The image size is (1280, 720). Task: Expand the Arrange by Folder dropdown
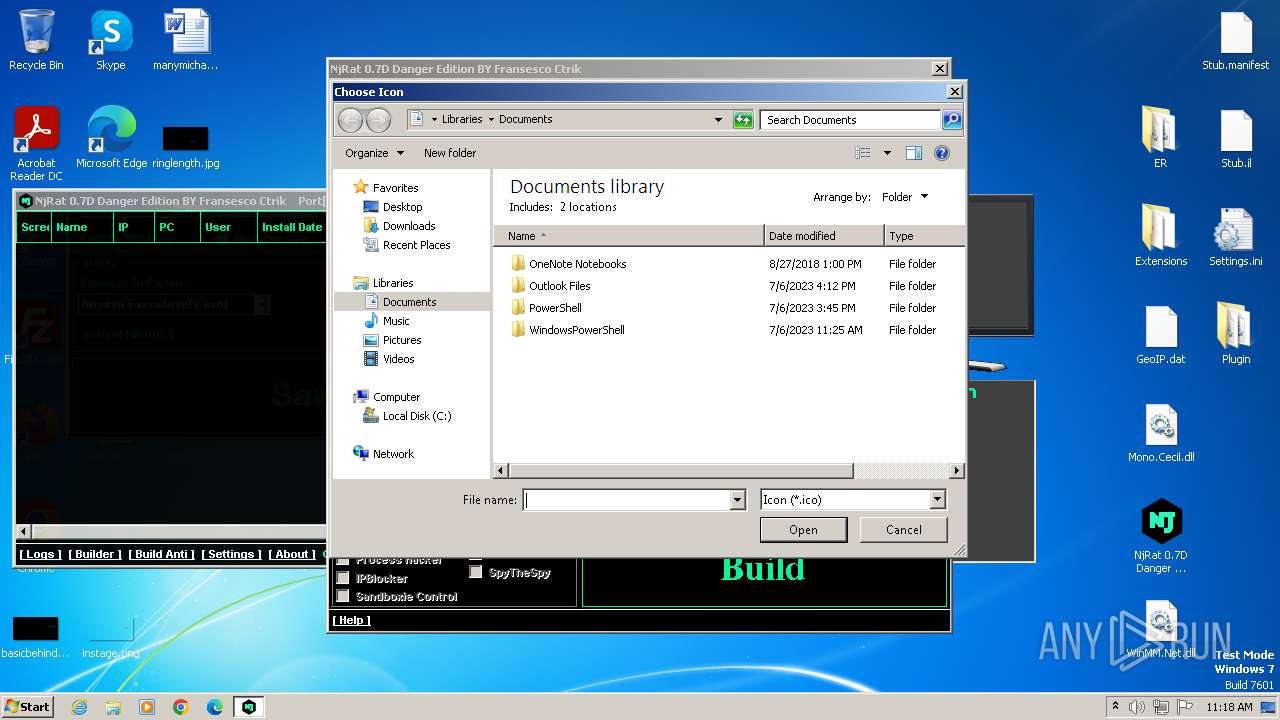click(x=905, y=197)
